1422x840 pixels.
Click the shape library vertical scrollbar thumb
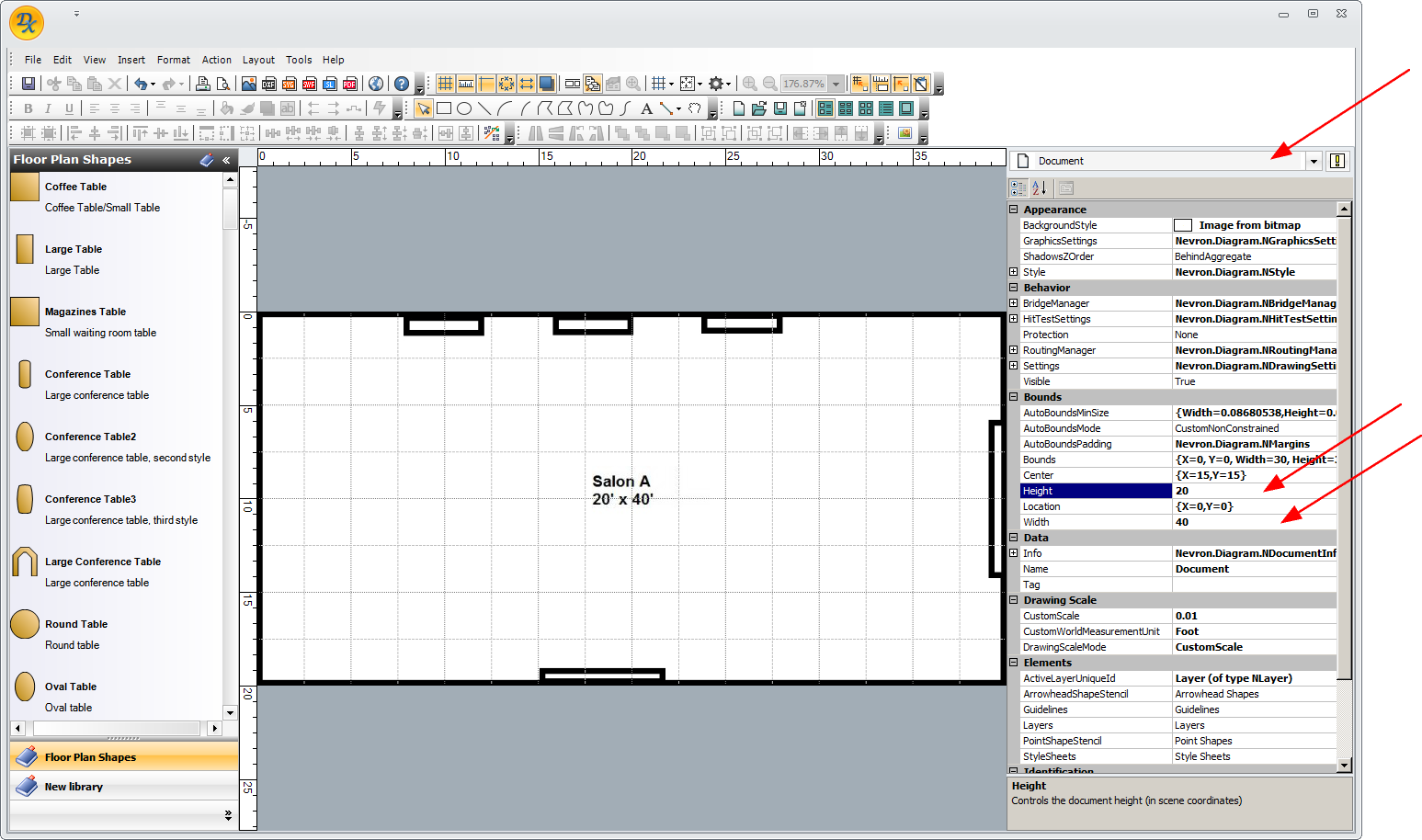pos(230,208)
